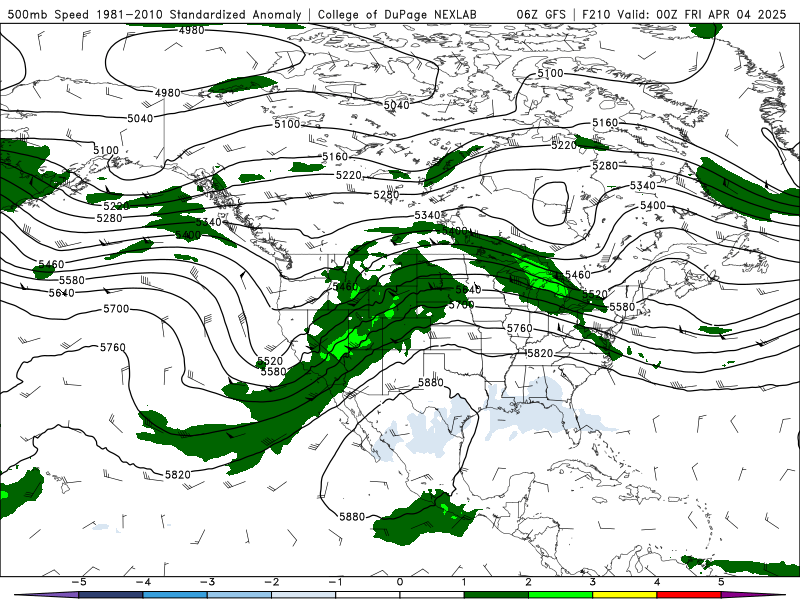Click the '06Z GFS' model run label
This screenshot has width=800, height=600.
click(541, 14)
